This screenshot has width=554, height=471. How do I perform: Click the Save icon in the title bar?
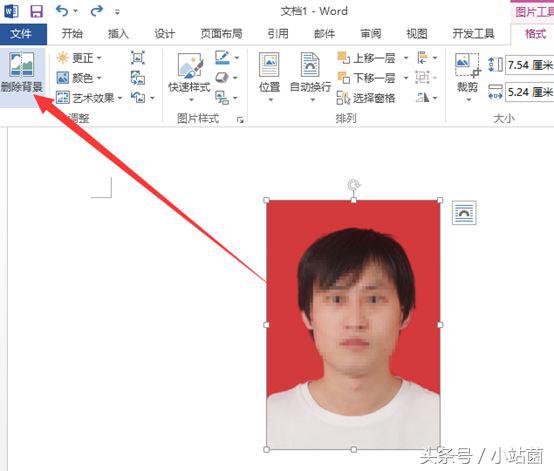pyautogui.click(x=36, y=12)
